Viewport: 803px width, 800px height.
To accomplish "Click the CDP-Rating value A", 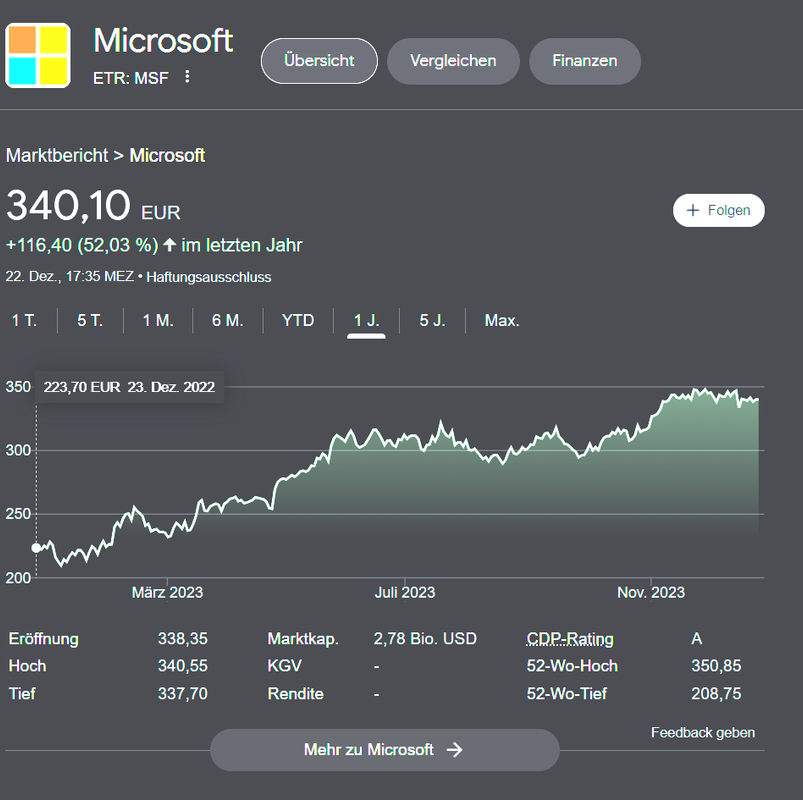I will tap(696, 639).
